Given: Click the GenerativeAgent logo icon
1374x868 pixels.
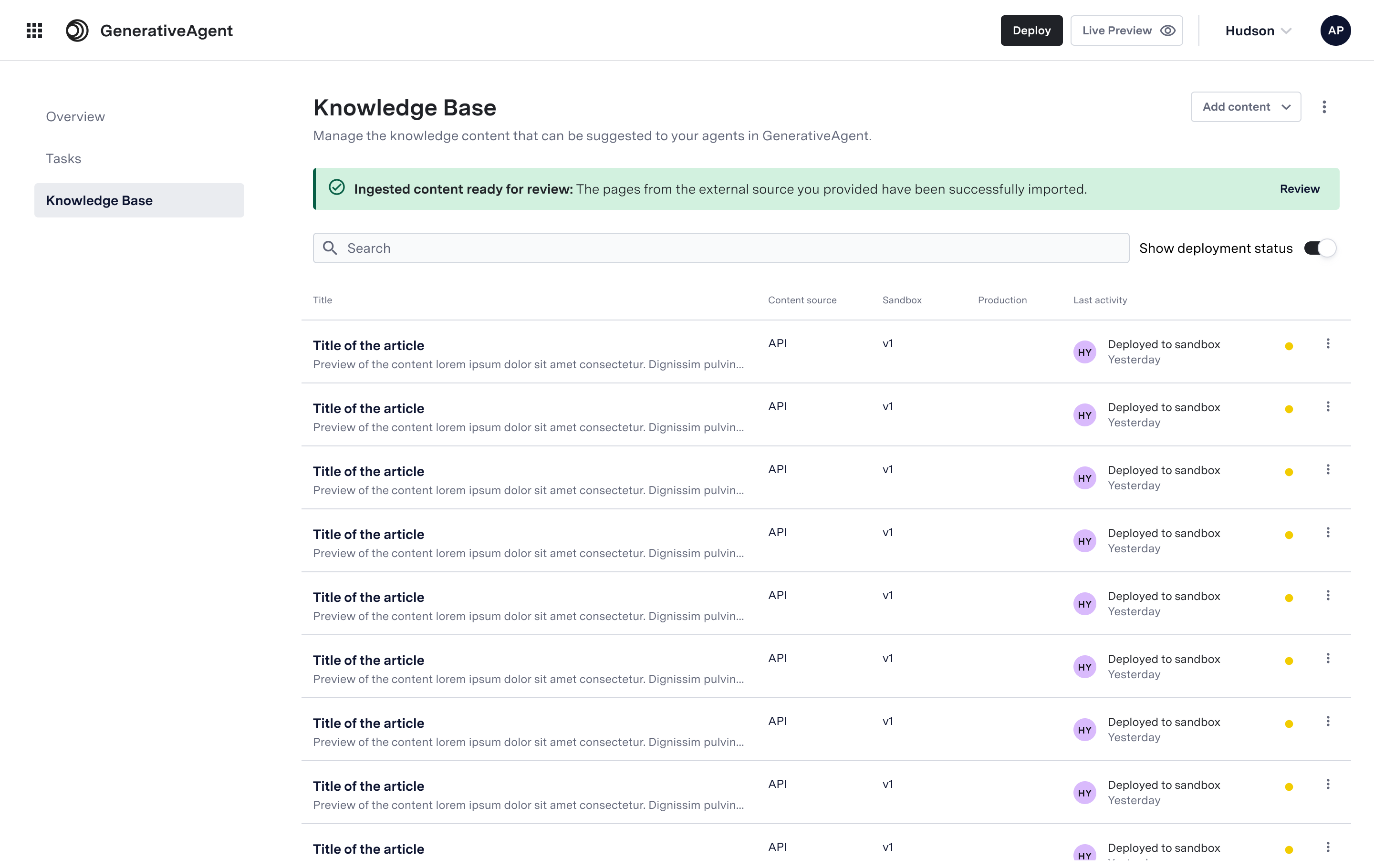Looking at the screenshot, I should point(77,31).
